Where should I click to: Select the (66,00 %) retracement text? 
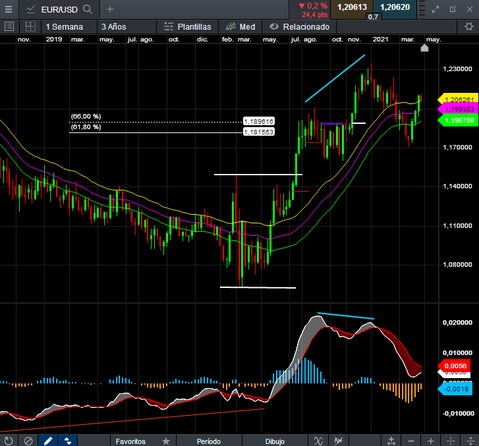(86, 116)
